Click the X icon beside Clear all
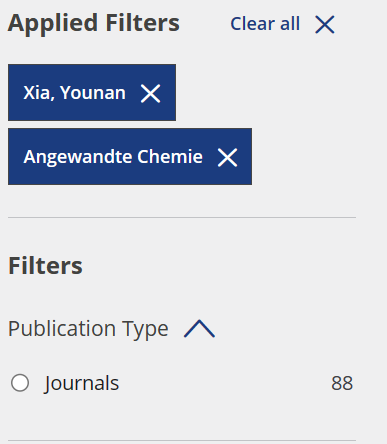 coord(325,25)
